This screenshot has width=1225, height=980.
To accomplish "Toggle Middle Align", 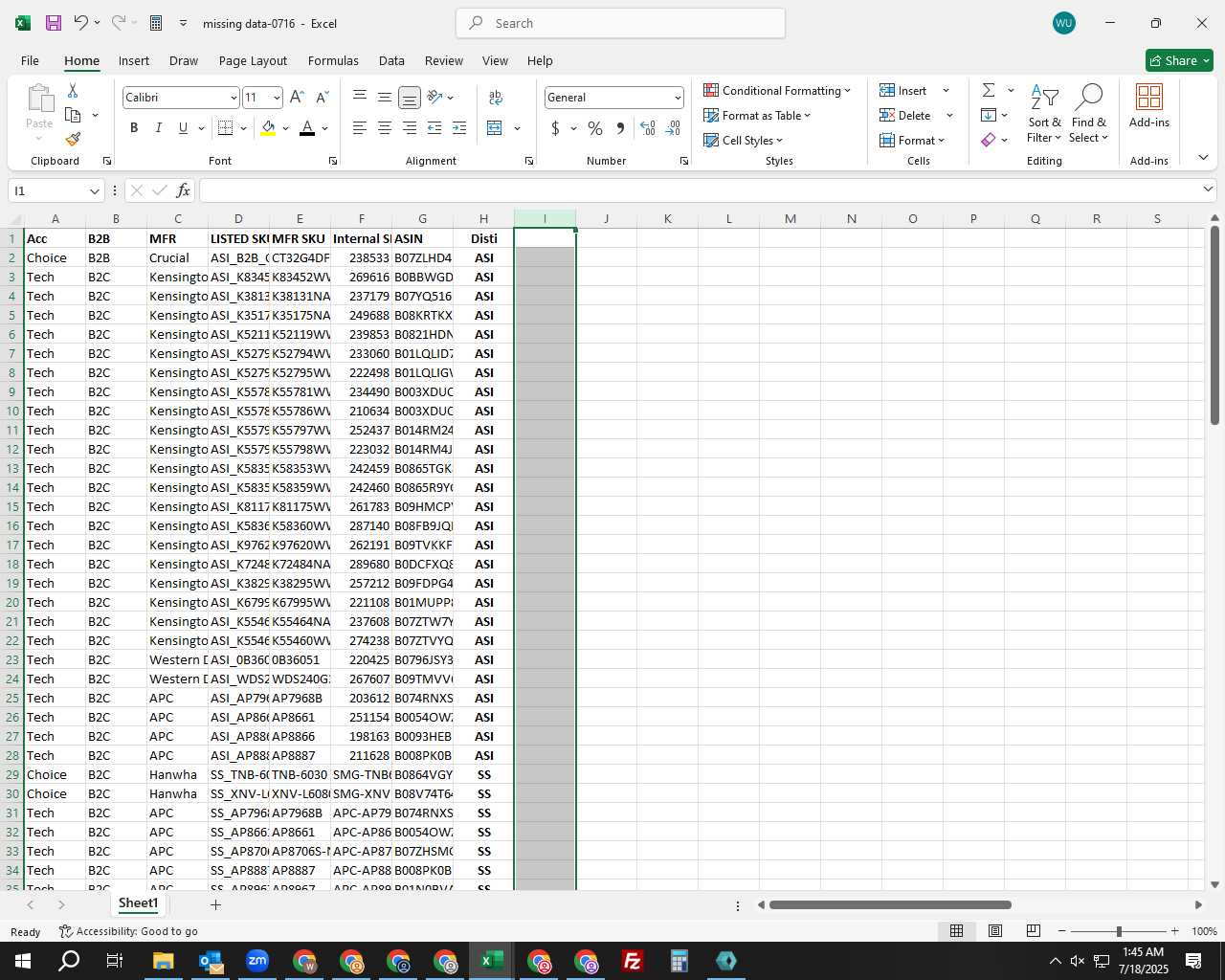I will click(x=385, y=98).
